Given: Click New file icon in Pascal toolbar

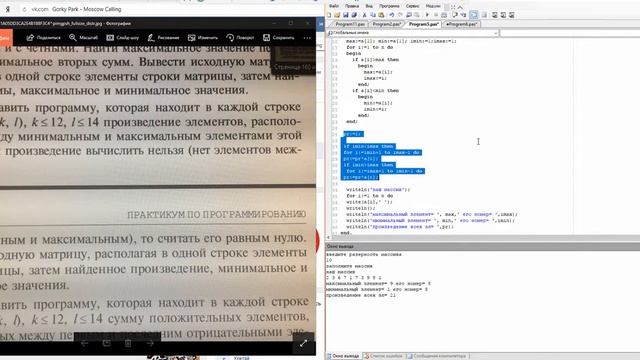Looking at the screenshot, I should coord(329,15).
